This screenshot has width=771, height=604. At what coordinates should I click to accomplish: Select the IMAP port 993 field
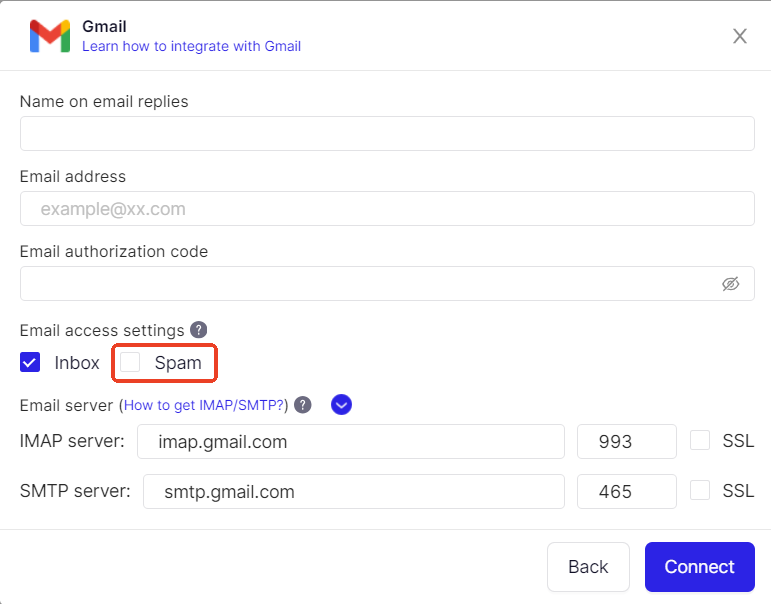[626, 442]
